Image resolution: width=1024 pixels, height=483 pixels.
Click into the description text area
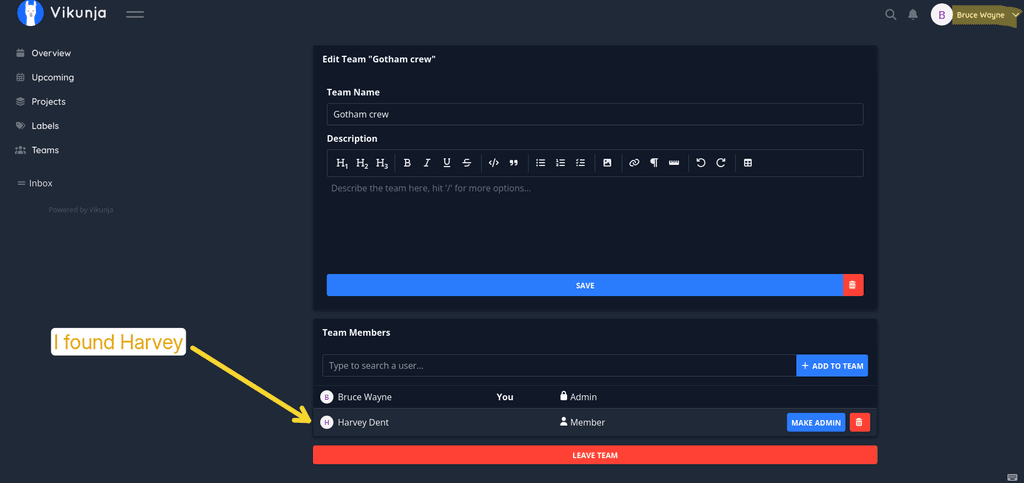595,222
